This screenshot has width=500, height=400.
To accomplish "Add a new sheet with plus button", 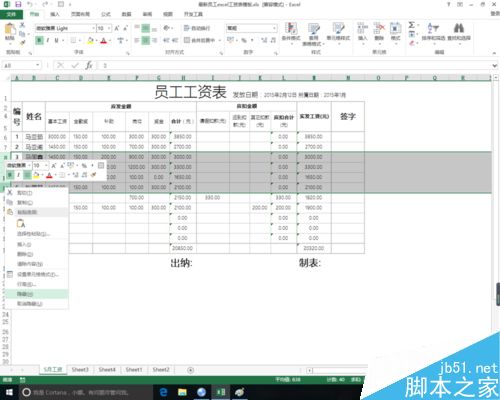I will (x=190, y=370).
